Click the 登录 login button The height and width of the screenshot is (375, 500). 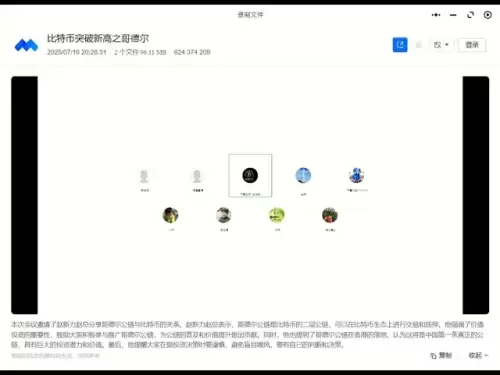pyautogui.click(x=472, y=45)
